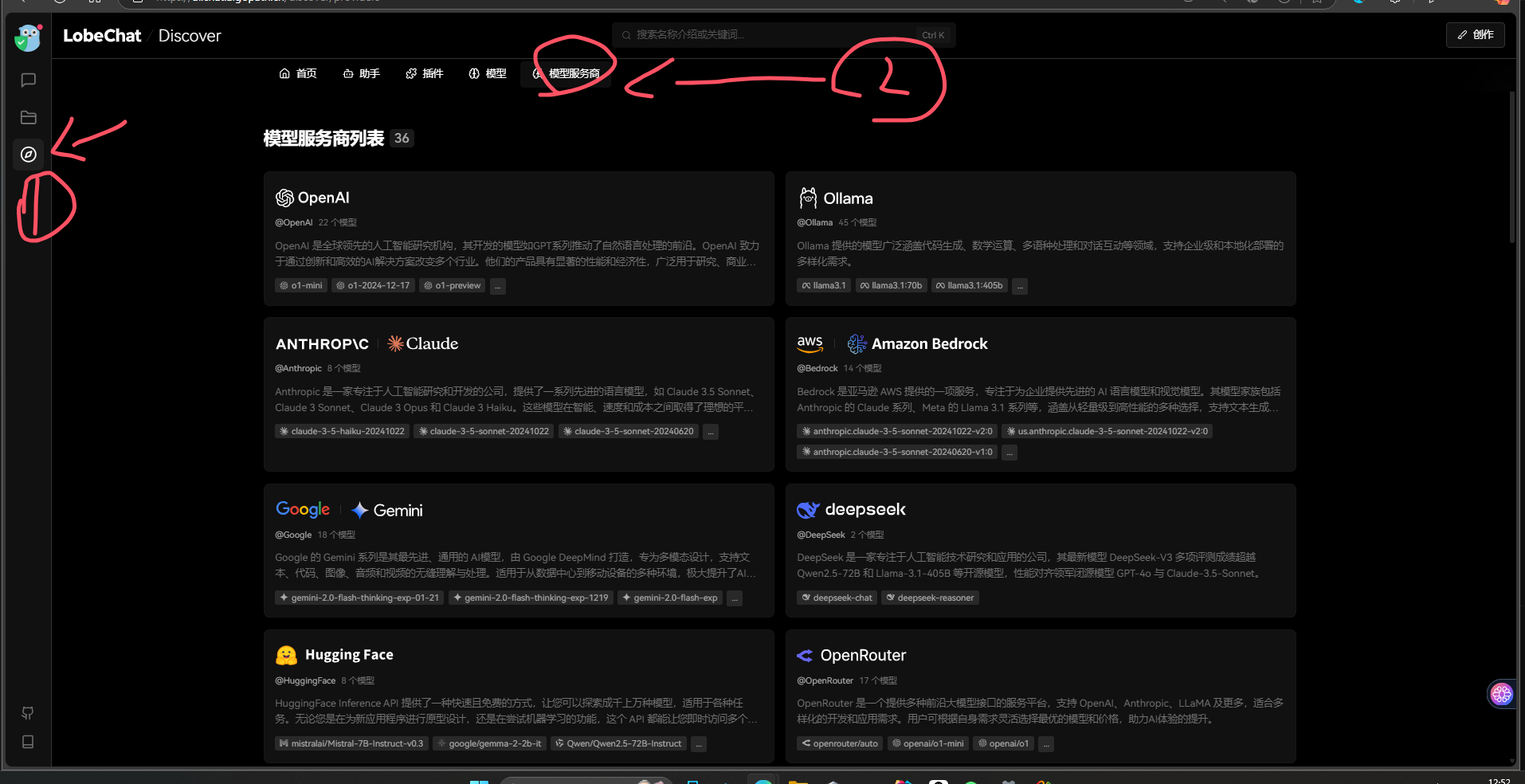Open the @Bedrock provider handle
This screenshot has width=1525, height=784.
[817, 368]
